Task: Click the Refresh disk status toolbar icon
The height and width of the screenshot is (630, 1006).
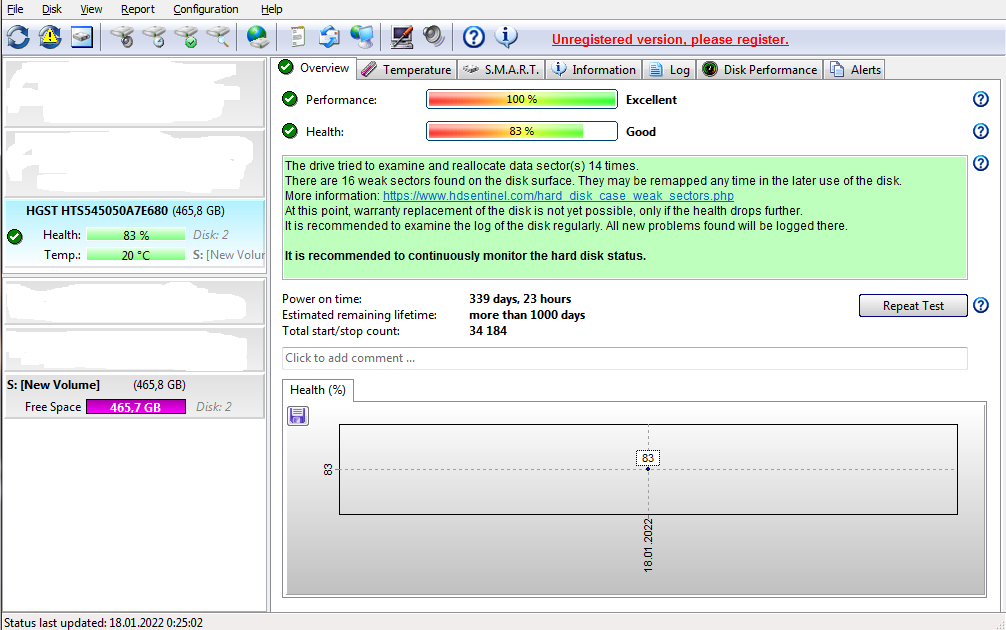Action: (18, 38)
